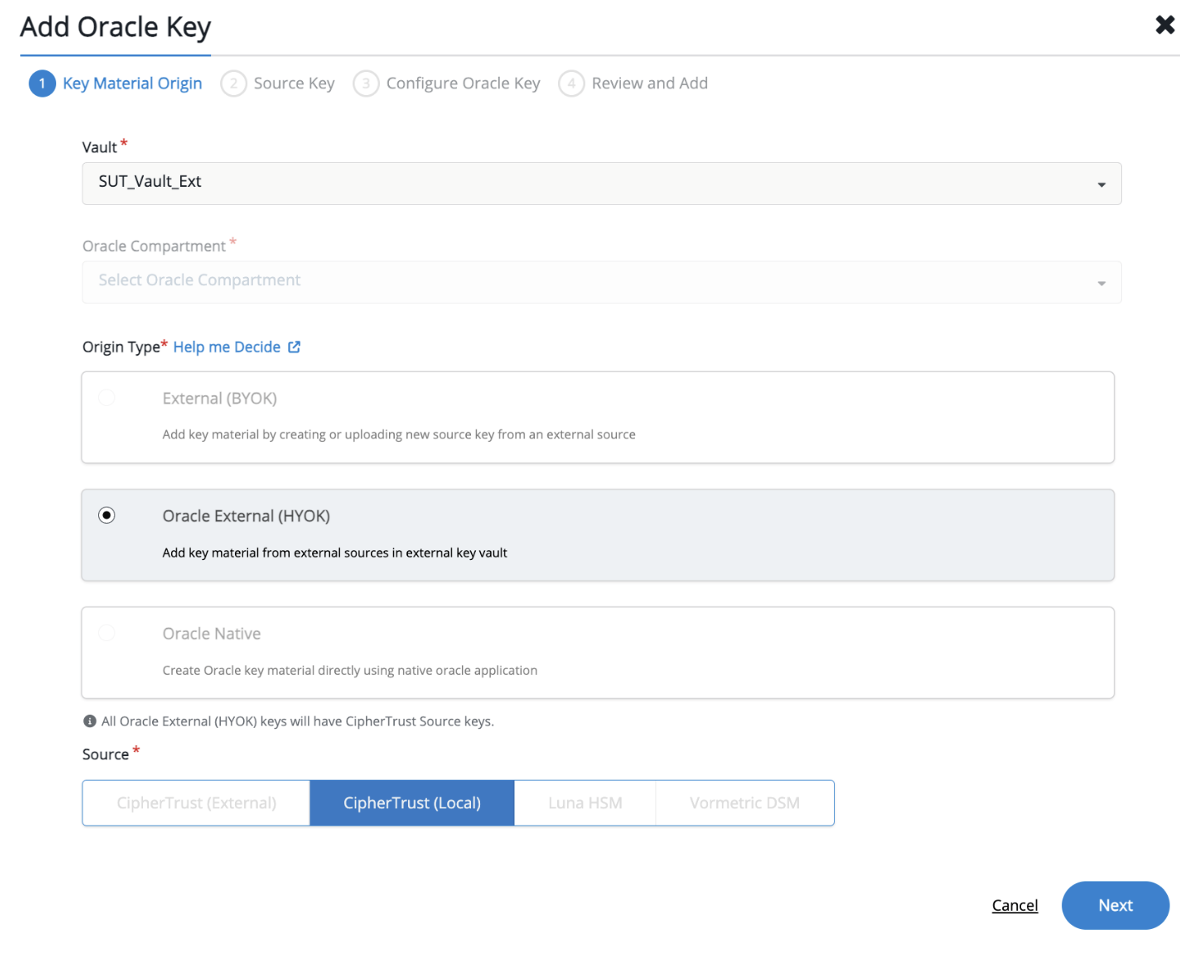Click step 1 Key Material Origin circle
The image size is (1180, 954).
point(41,83)
